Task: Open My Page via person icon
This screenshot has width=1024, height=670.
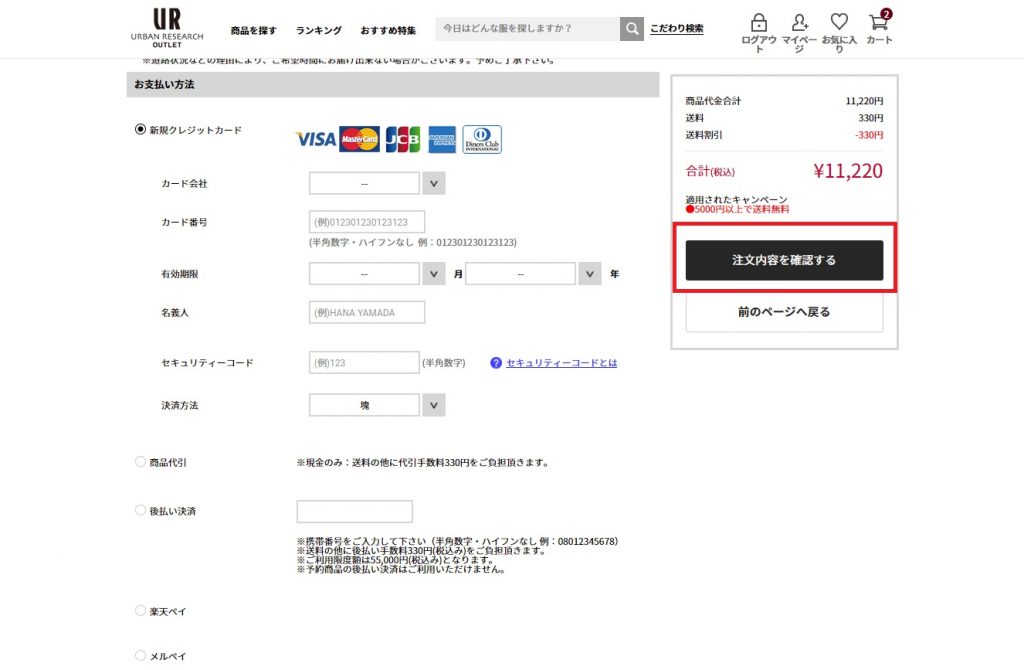Action: click(799, 23)
